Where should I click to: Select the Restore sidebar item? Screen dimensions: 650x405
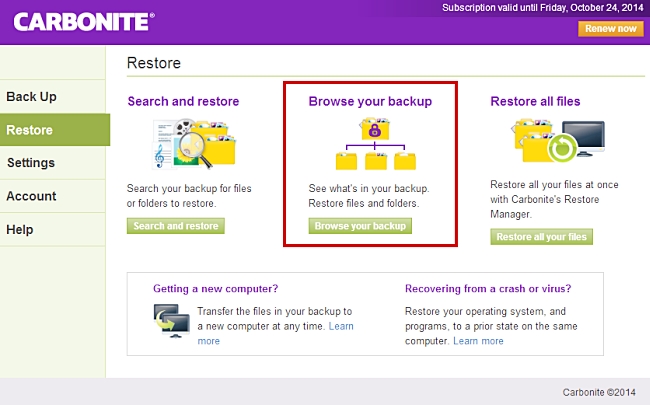[x=55, y=130]
